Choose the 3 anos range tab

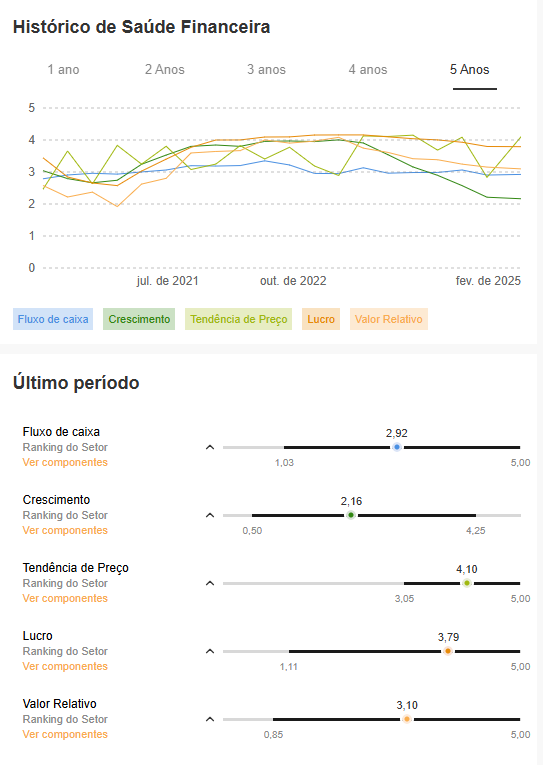click(266, 70)
